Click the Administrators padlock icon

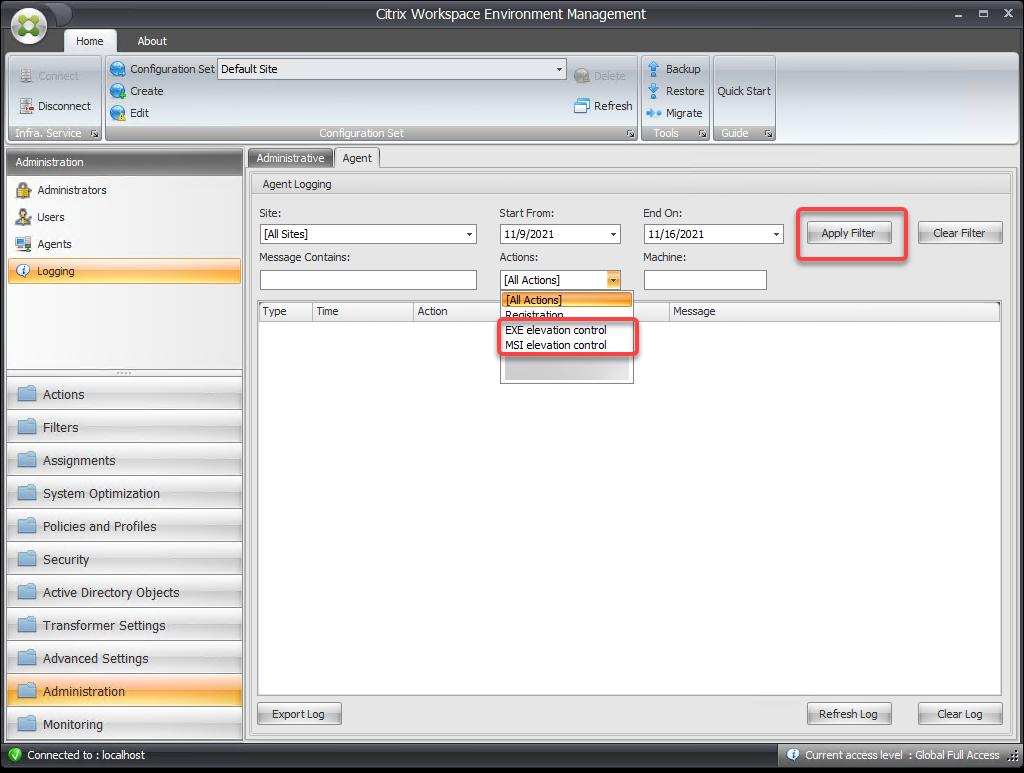point(24,190)
